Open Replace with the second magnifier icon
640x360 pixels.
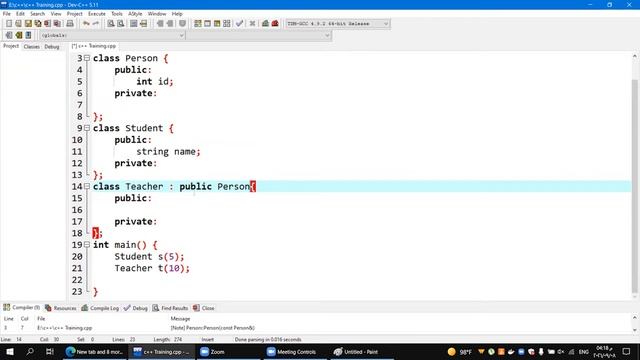120,24
